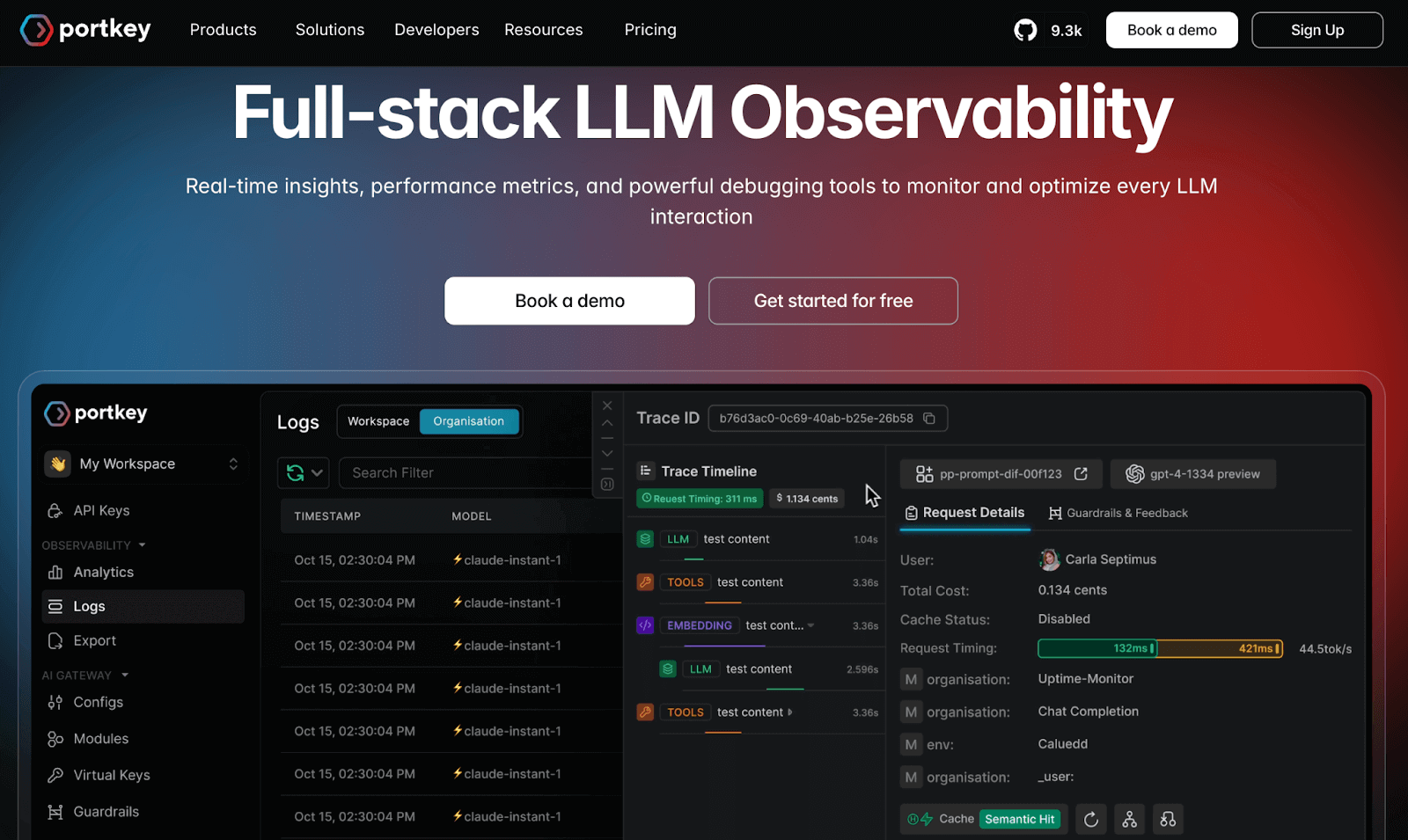The width and height of the screenshot is (1408, 840).
Task: Click the hero Book a demo button
Action: 569,301
